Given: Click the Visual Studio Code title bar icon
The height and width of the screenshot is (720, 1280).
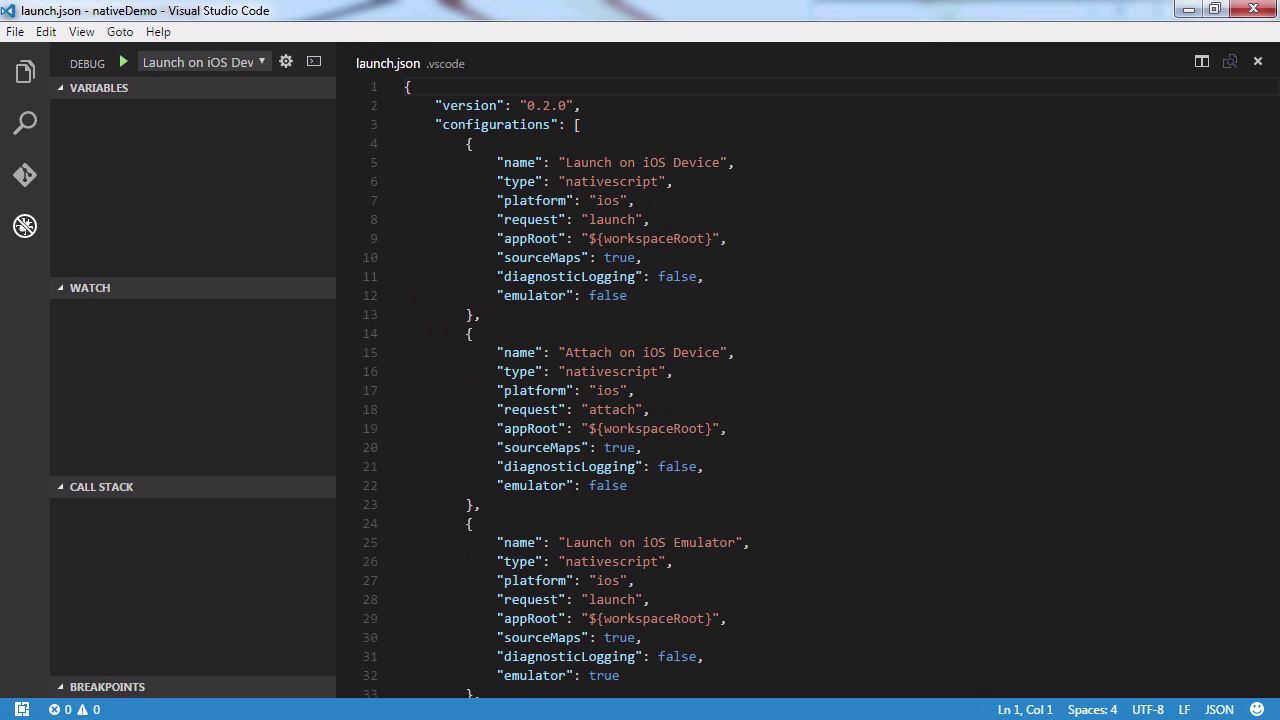Looking at the screenshot, I should (8, 10).
